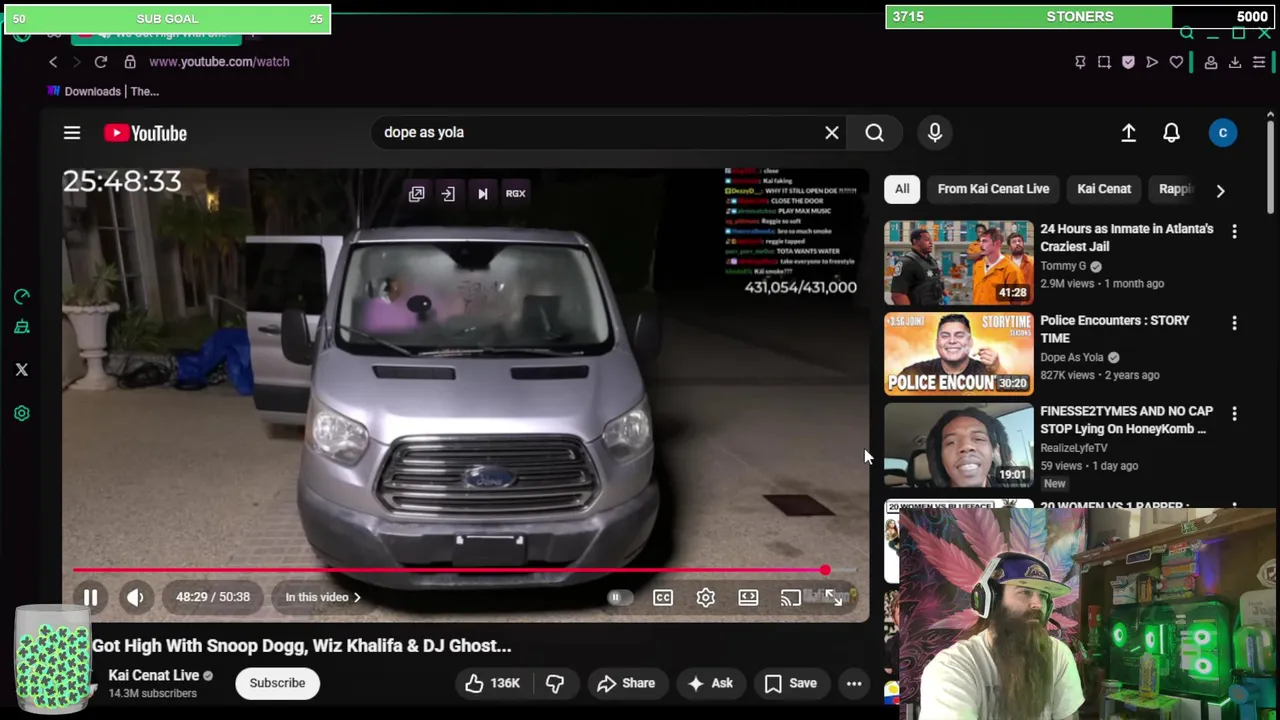
Task: Click the purple shield icon in the toolbar
Action: tap(1128, 62)
